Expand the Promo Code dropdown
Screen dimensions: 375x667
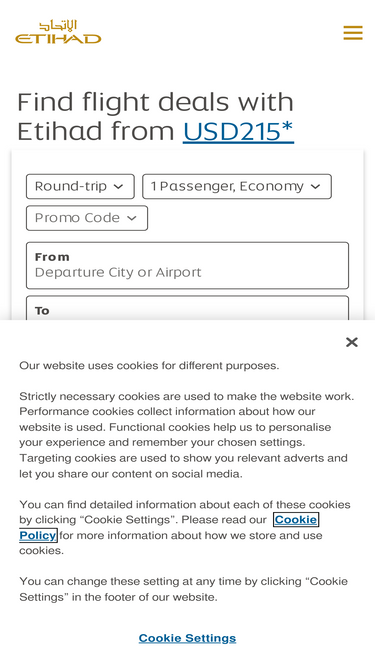tap(87, 218)
